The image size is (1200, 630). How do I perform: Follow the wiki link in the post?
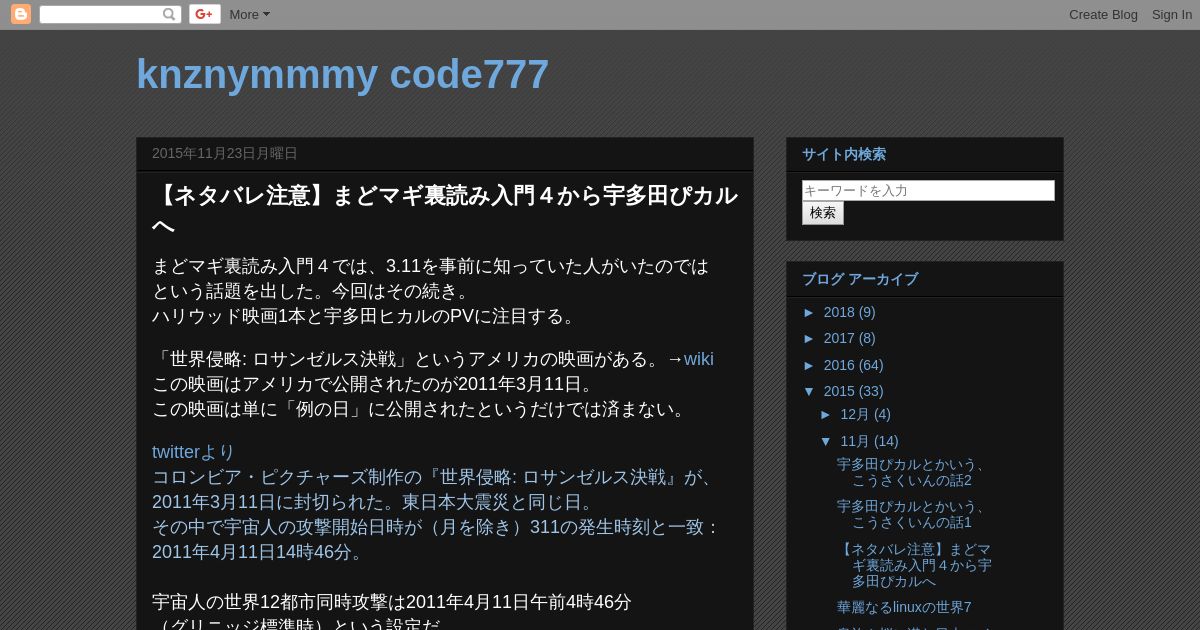point(698,359)
